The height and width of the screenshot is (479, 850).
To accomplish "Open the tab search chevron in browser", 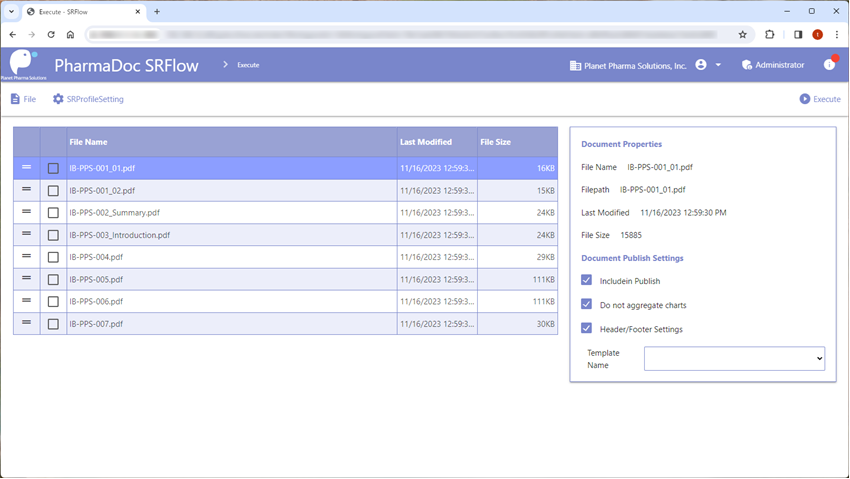I will [x=11, y=11].
